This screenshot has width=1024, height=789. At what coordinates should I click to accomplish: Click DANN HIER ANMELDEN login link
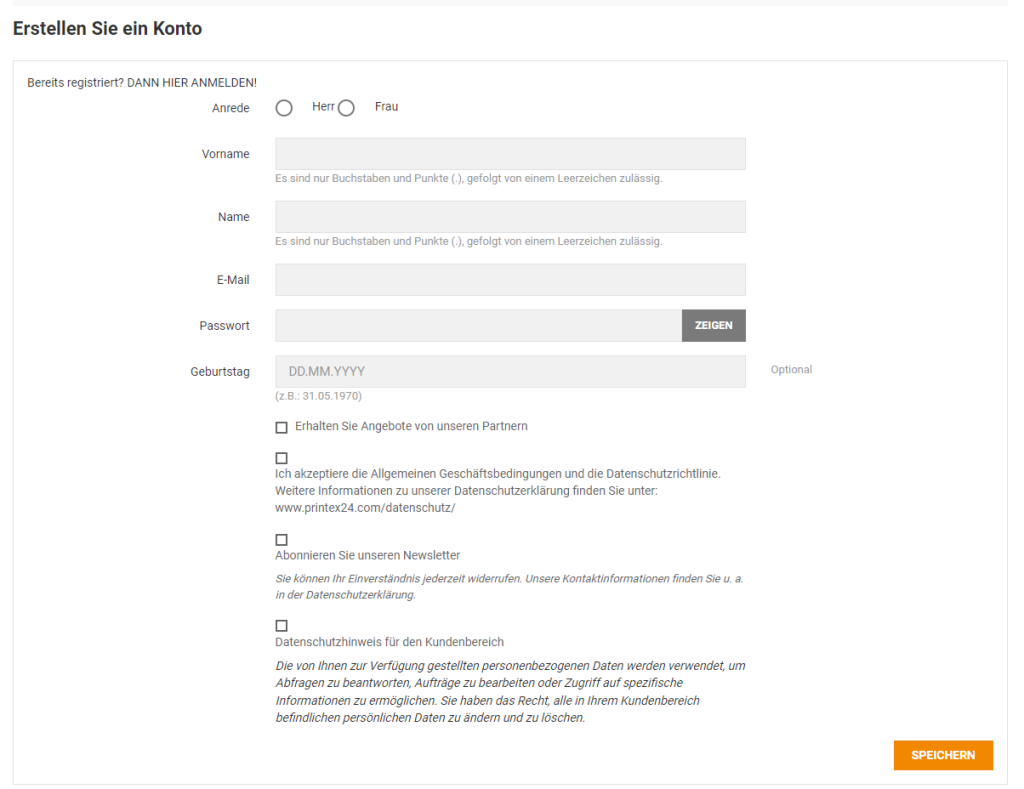tap(192, 83)
